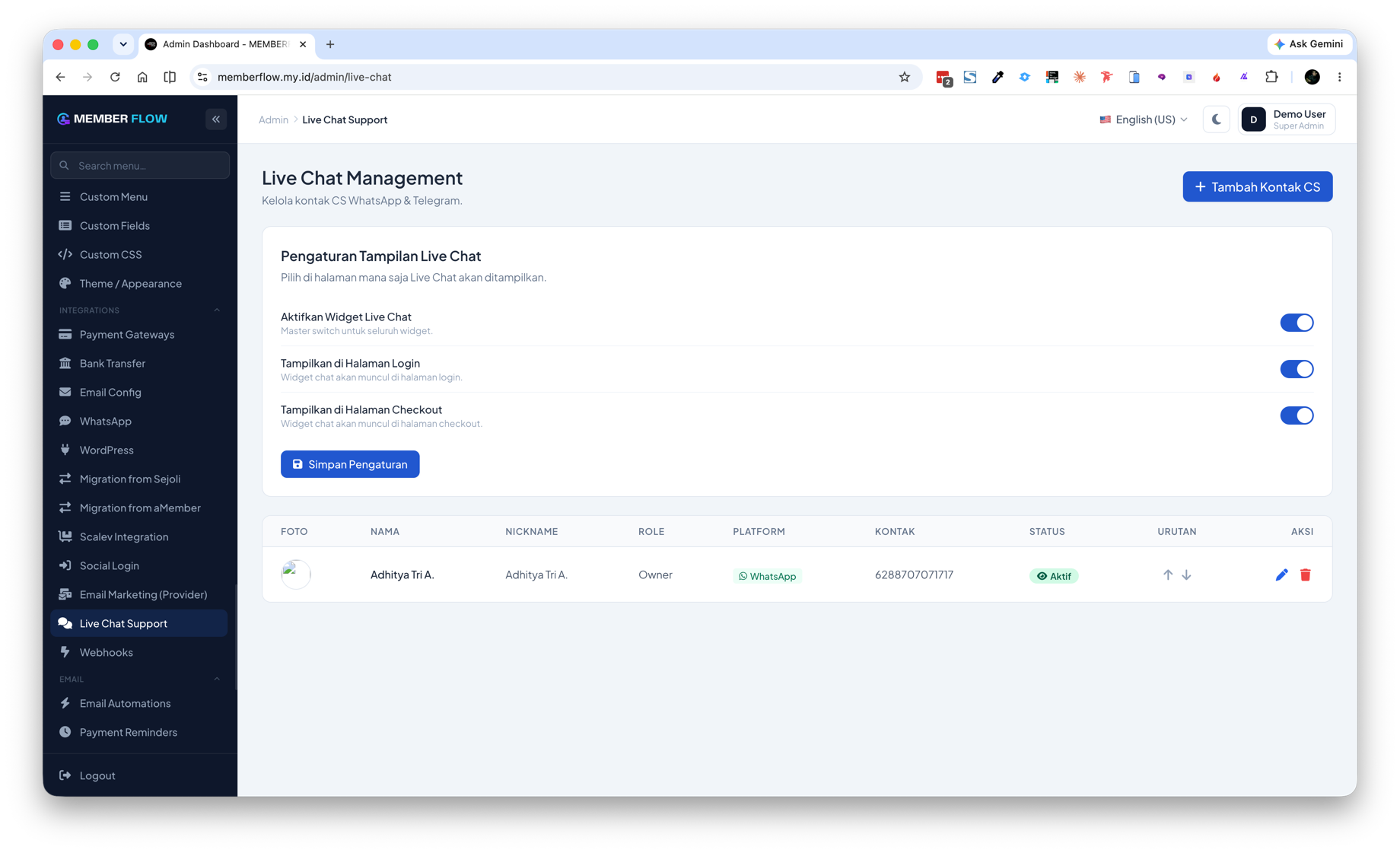Image resolution: width=1400 pixels, height=853 pixels.
Task: Toggle the Aktif status badge
Action: tap(1054, 576)
